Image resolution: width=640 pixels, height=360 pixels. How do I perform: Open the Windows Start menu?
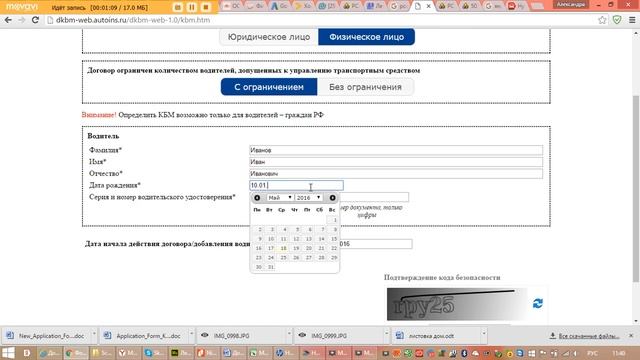coord(9,353)
